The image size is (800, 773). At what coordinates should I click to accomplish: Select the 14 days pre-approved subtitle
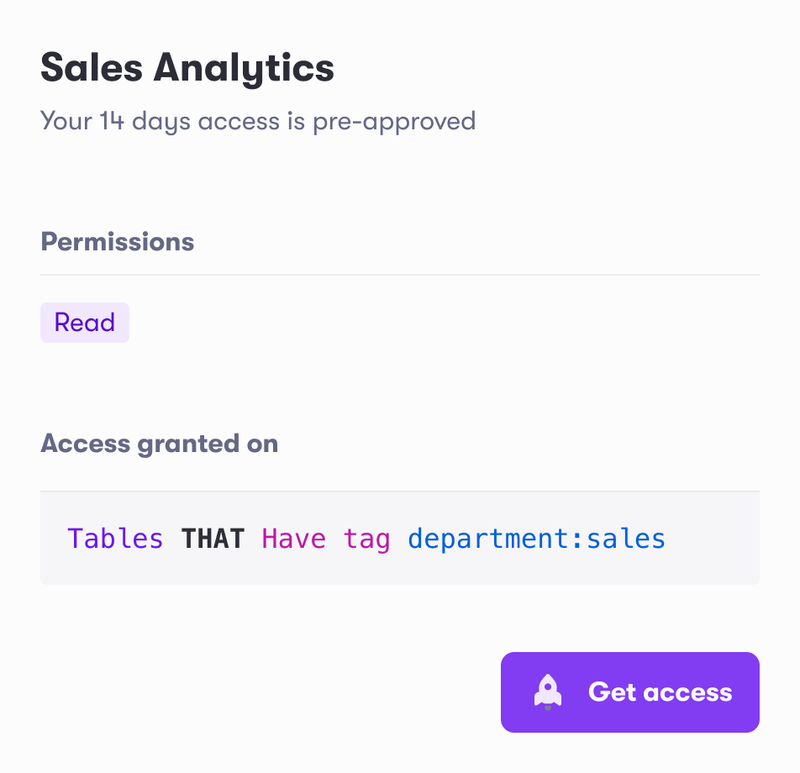pyautogui.click(x=257, y=121)
